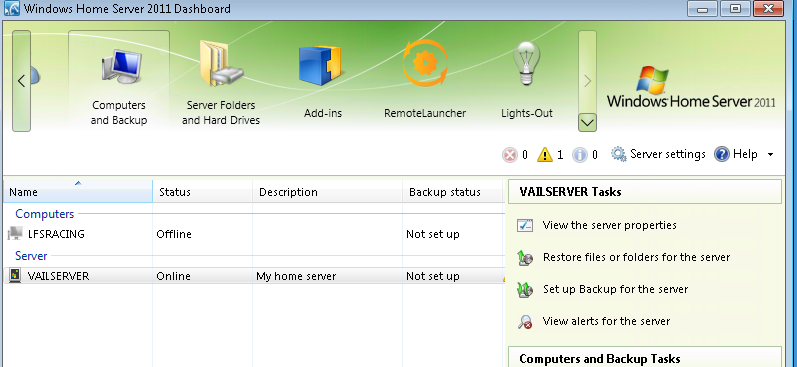The image size is (797, 367).
Task: Collapse the Computers group header
Action: (x=45, y=214)
